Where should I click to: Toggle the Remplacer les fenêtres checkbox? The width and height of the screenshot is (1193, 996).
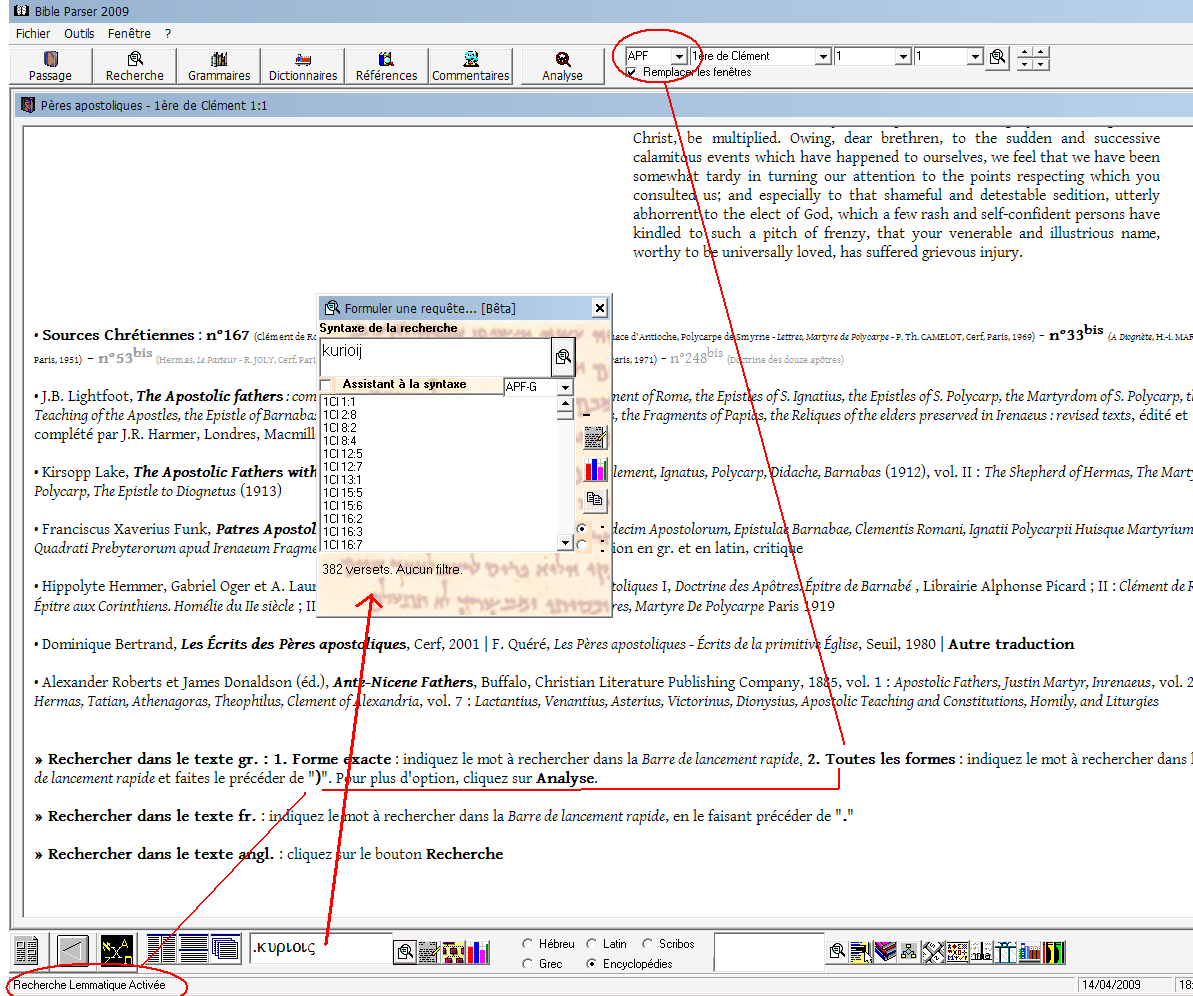coord(631,72)
